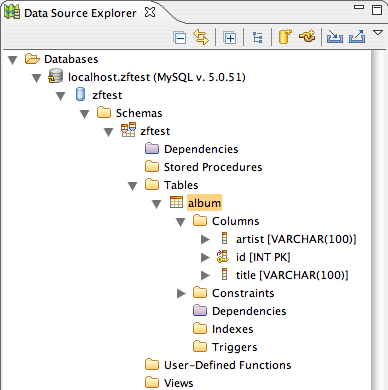
Task: Select the Tables tree label
Action: [181, 185]
